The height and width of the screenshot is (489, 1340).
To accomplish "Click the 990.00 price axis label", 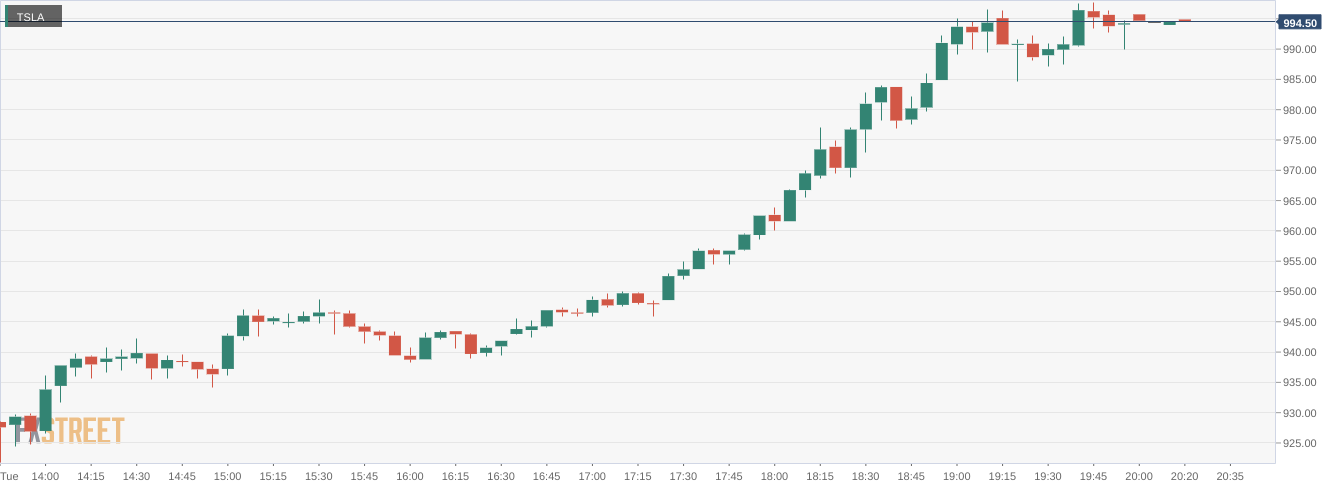I will click(1299, 49).
